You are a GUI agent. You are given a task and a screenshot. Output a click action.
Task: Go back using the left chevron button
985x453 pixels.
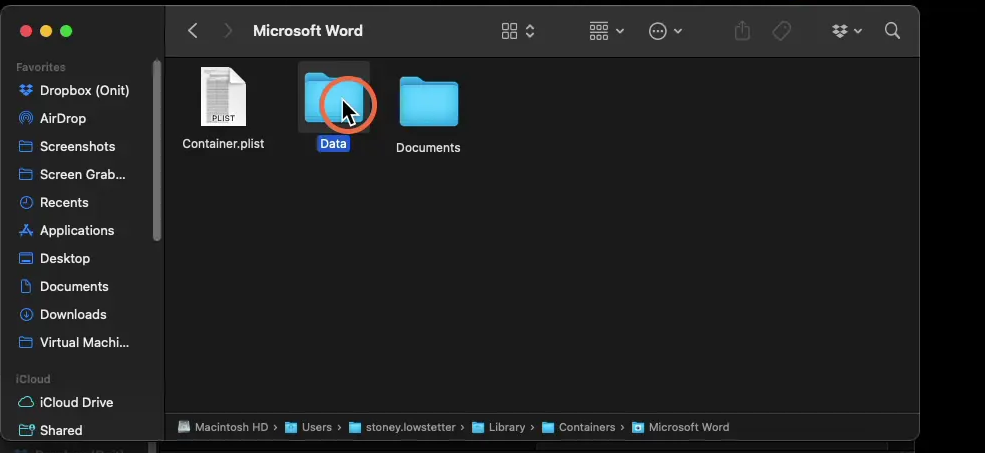pyautogui.click(x=193, y=31)
